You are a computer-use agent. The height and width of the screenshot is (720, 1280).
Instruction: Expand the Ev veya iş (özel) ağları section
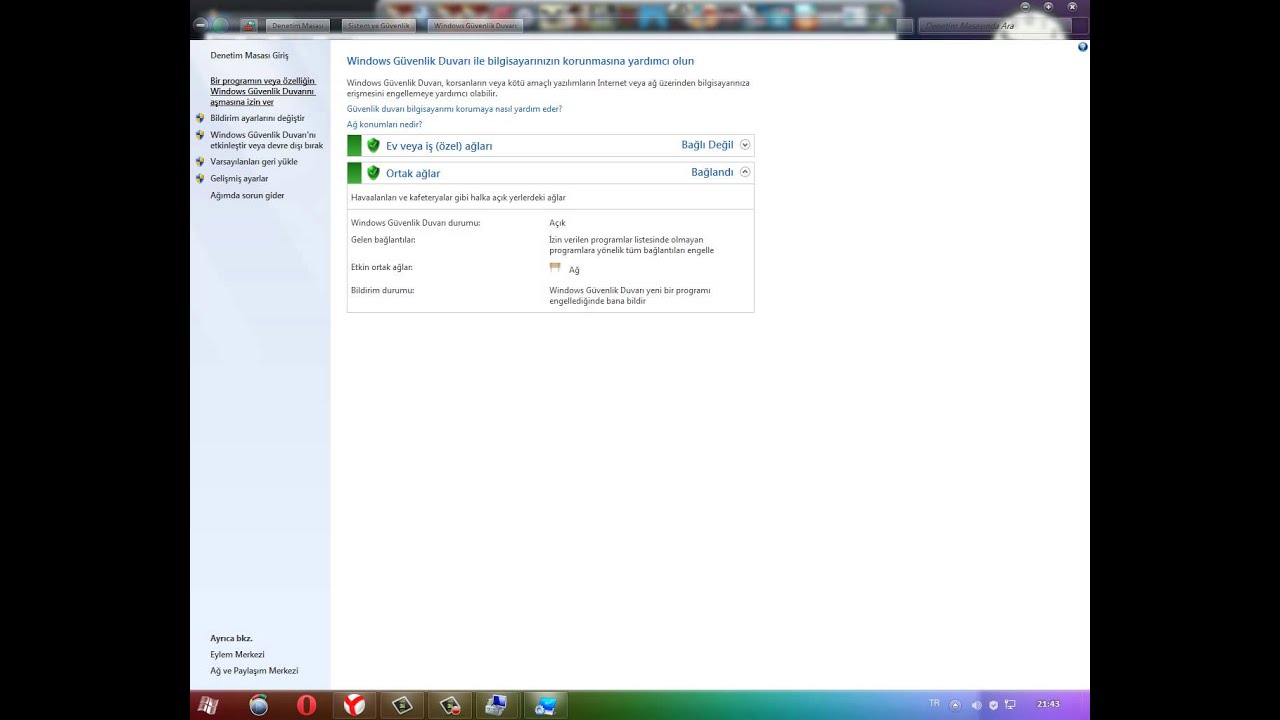click(745, 145)
